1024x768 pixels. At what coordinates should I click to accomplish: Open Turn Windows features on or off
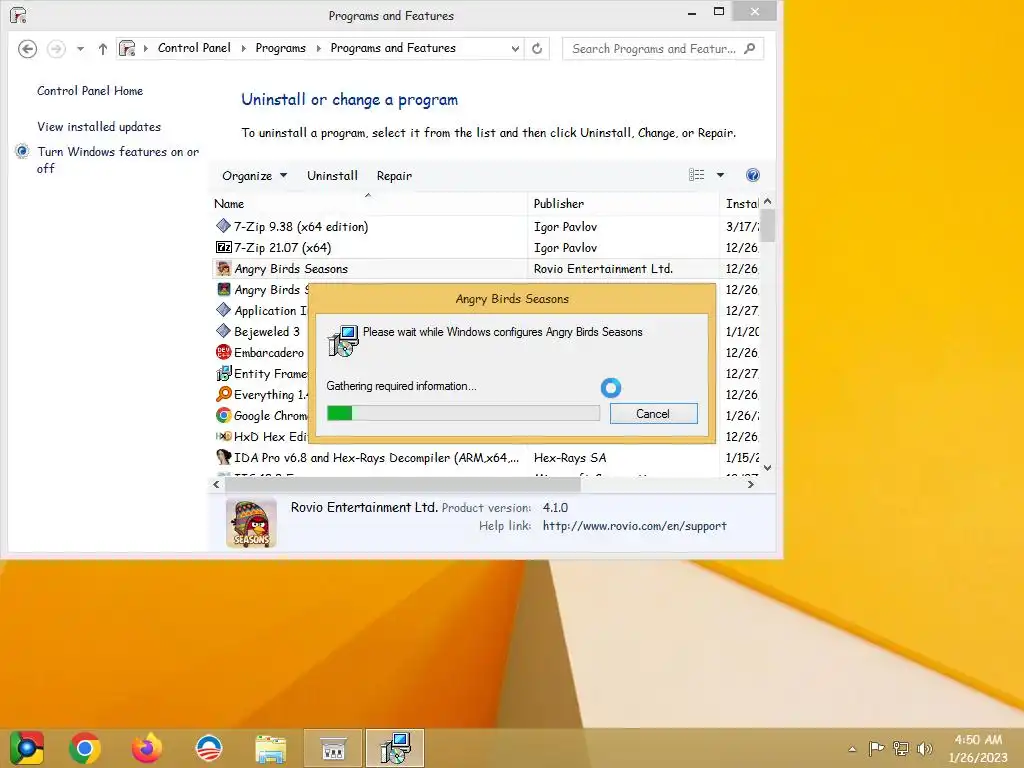point(118,160)
